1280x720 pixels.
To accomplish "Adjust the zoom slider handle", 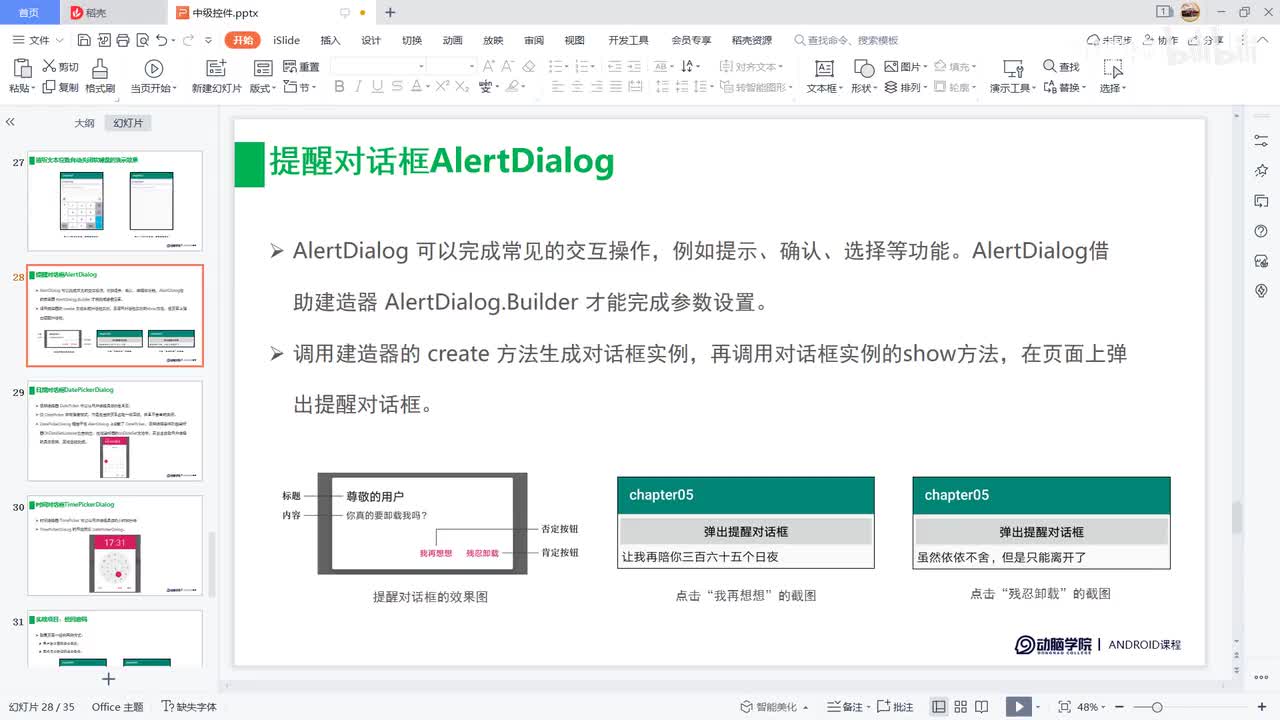I will coord(1157,707).
